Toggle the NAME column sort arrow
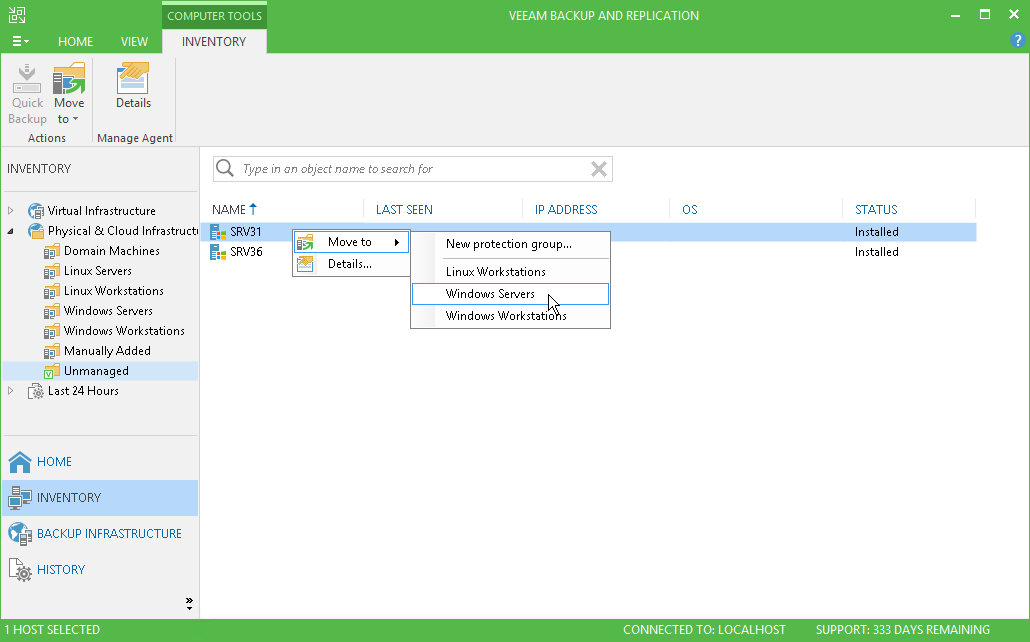 (x=253, y=209)
